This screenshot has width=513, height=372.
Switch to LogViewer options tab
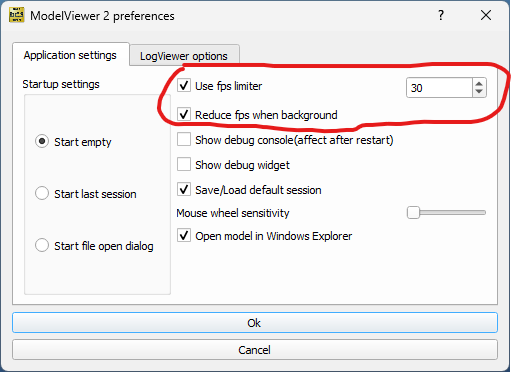click(184, 56)
